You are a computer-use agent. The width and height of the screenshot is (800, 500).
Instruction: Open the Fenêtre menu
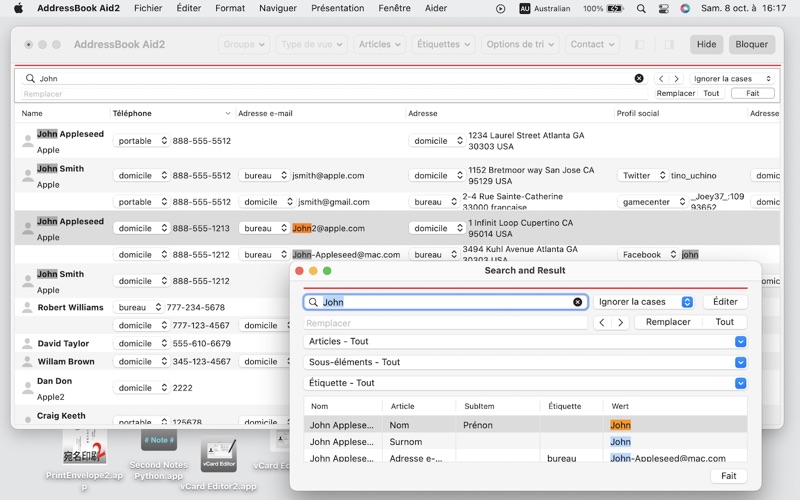click(x=394, y=8)
